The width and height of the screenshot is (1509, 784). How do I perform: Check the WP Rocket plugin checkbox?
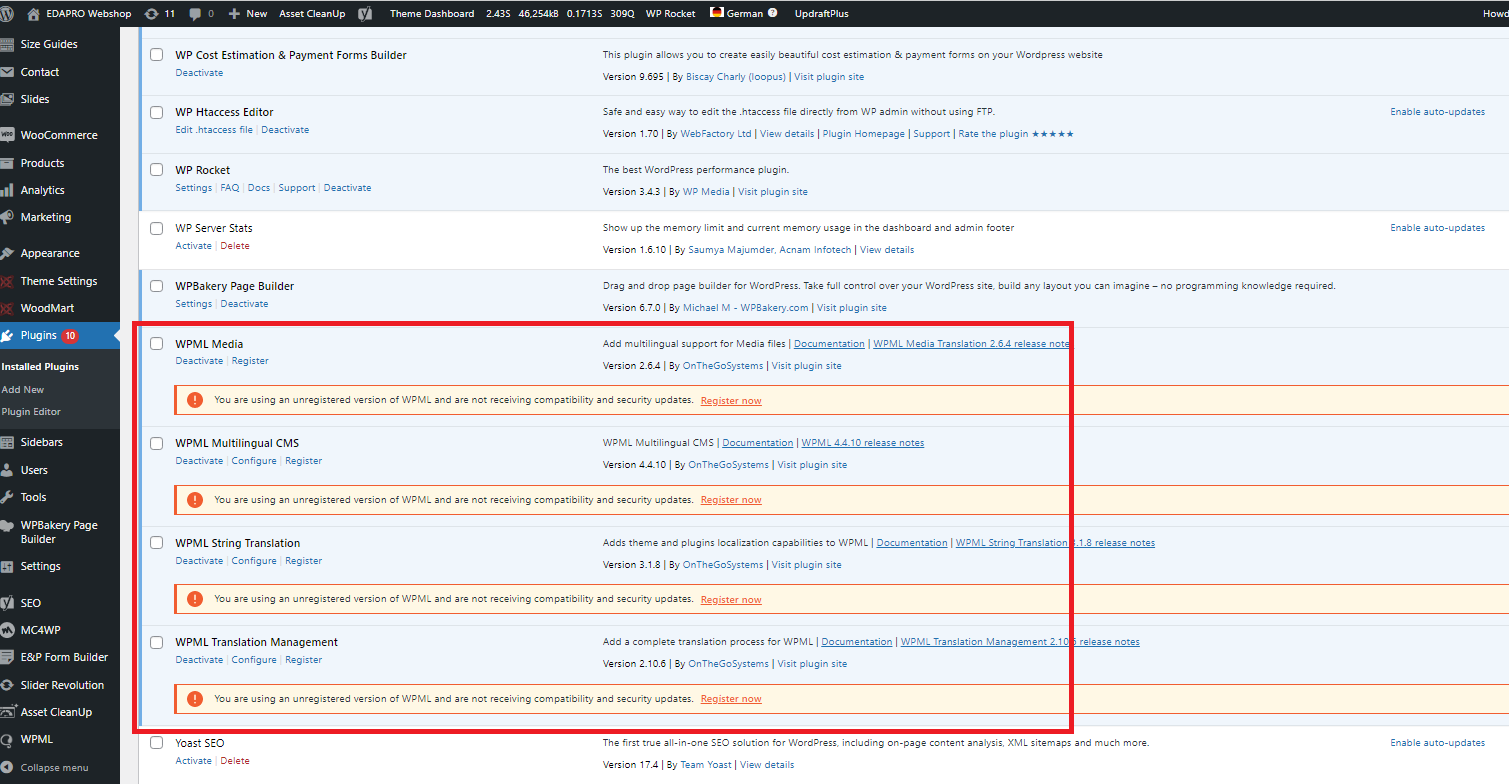pos(156,170)
